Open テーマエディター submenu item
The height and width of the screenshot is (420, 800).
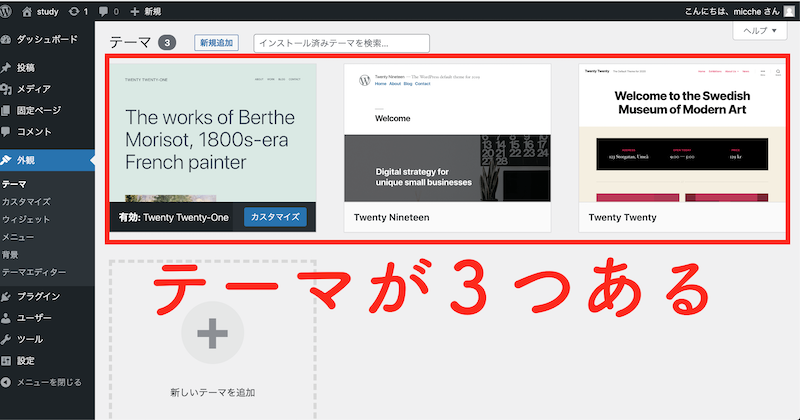pyautogui.click(x=34, y=273)
